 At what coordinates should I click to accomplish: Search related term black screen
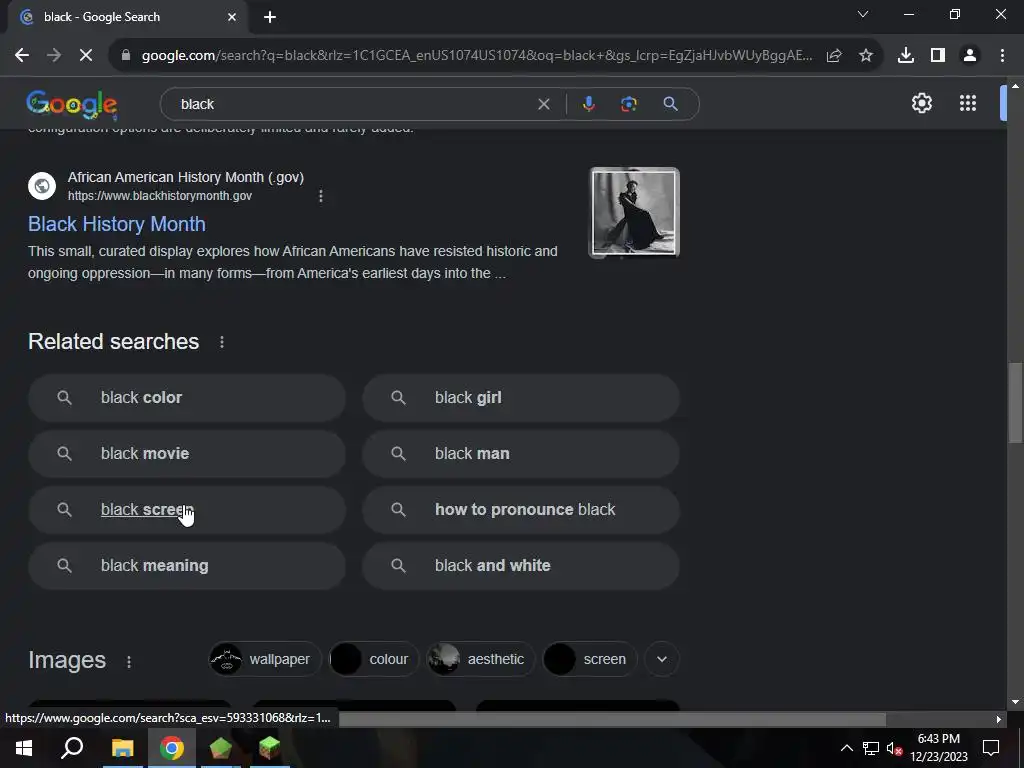(187, 510)
